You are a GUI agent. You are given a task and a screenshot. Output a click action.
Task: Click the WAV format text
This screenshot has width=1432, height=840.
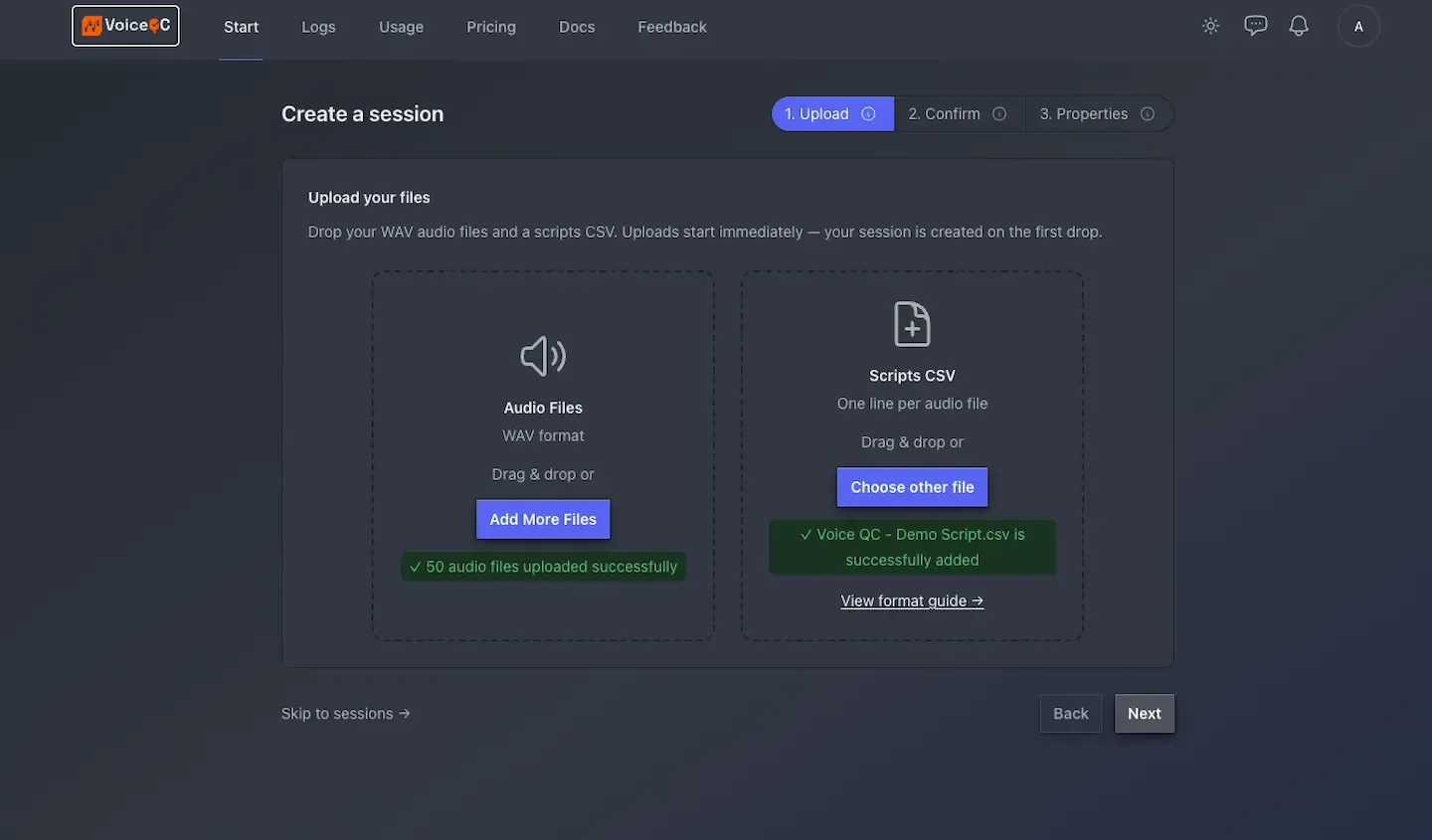[543, 435]
